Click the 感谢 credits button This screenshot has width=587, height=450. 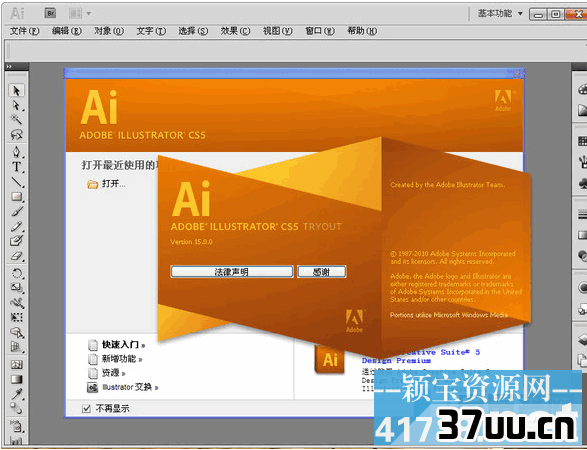point(322,272)
